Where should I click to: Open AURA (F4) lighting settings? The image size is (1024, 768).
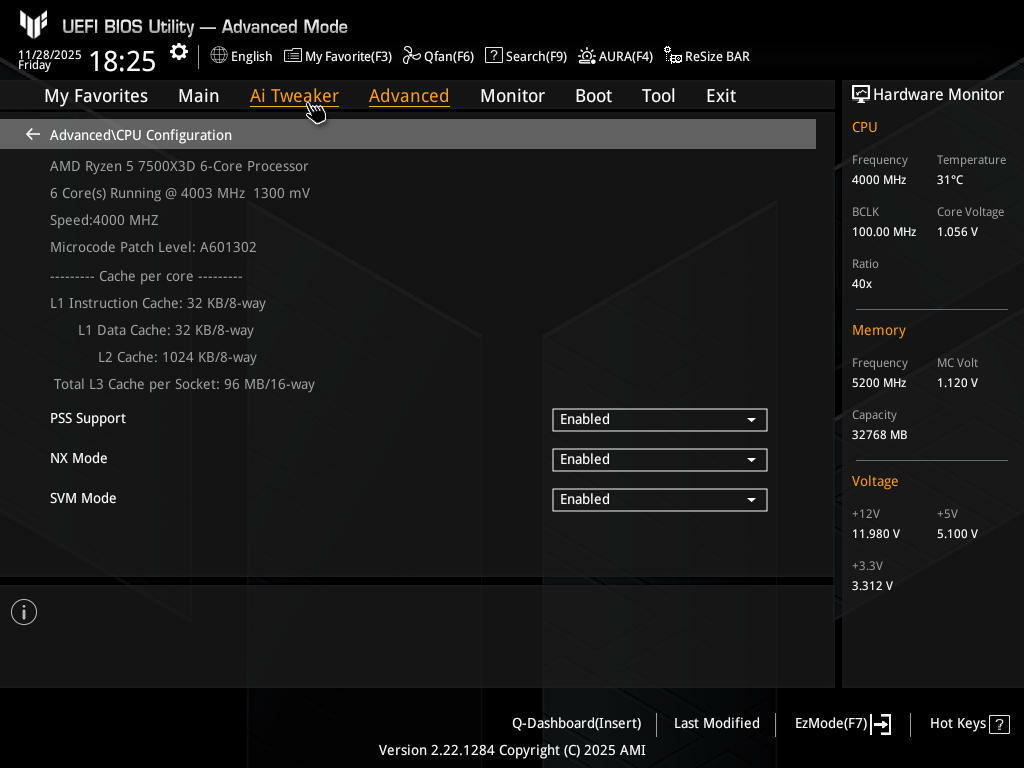[615, 56]
